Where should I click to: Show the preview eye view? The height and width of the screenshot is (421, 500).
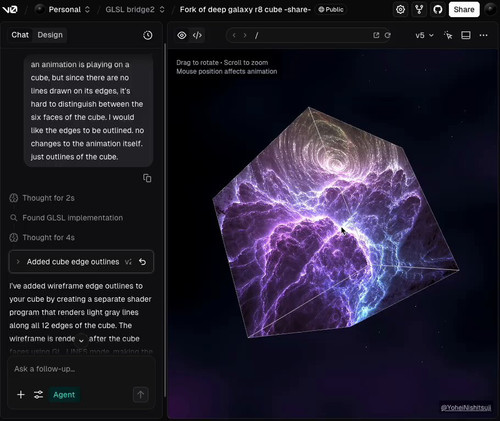(x=182, y=35)
